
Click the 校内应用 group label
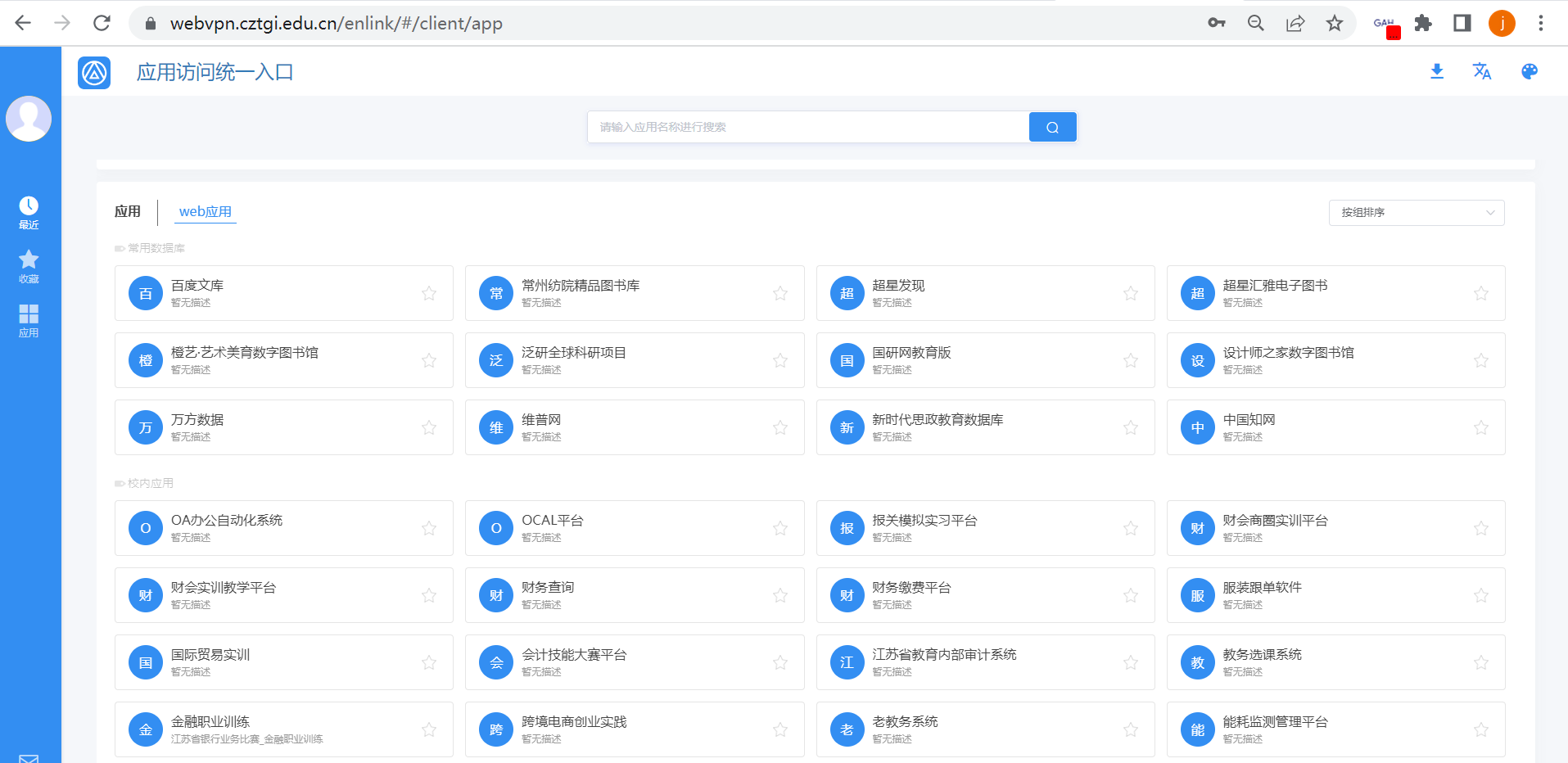point(150,483)
